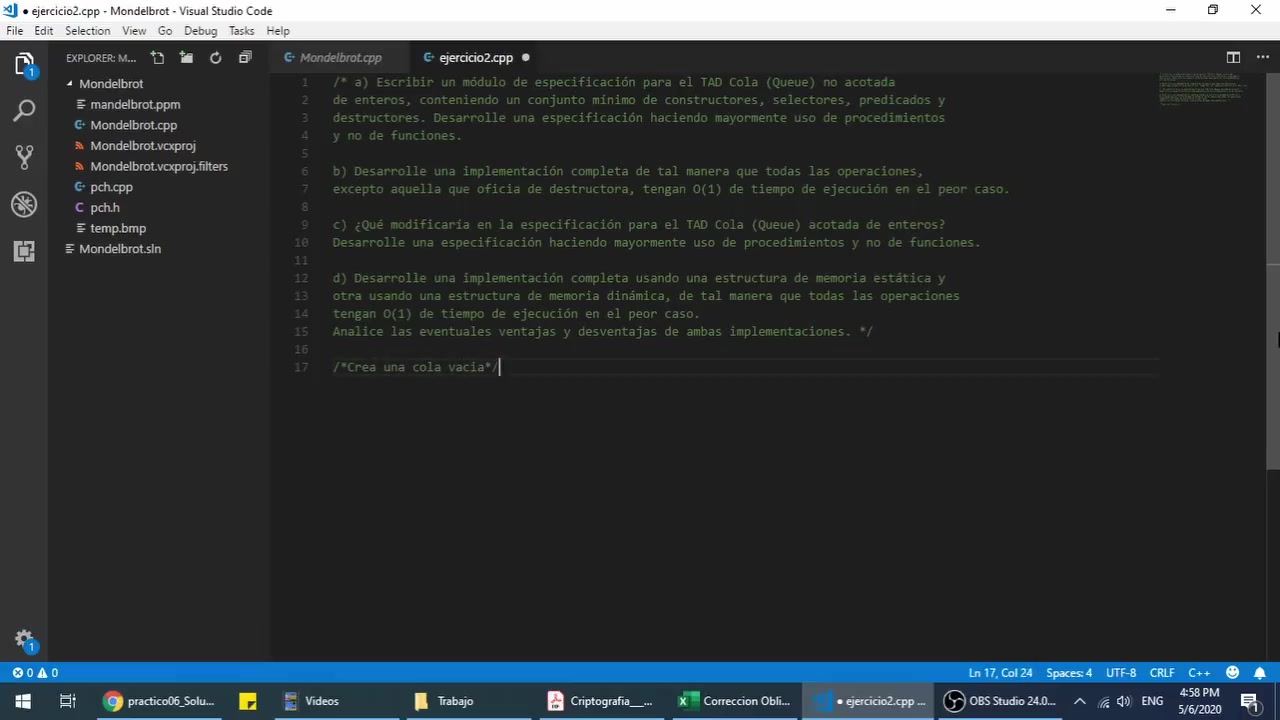Switch to the ejercicio2.cpp editor tab

[x=476, y=58]
